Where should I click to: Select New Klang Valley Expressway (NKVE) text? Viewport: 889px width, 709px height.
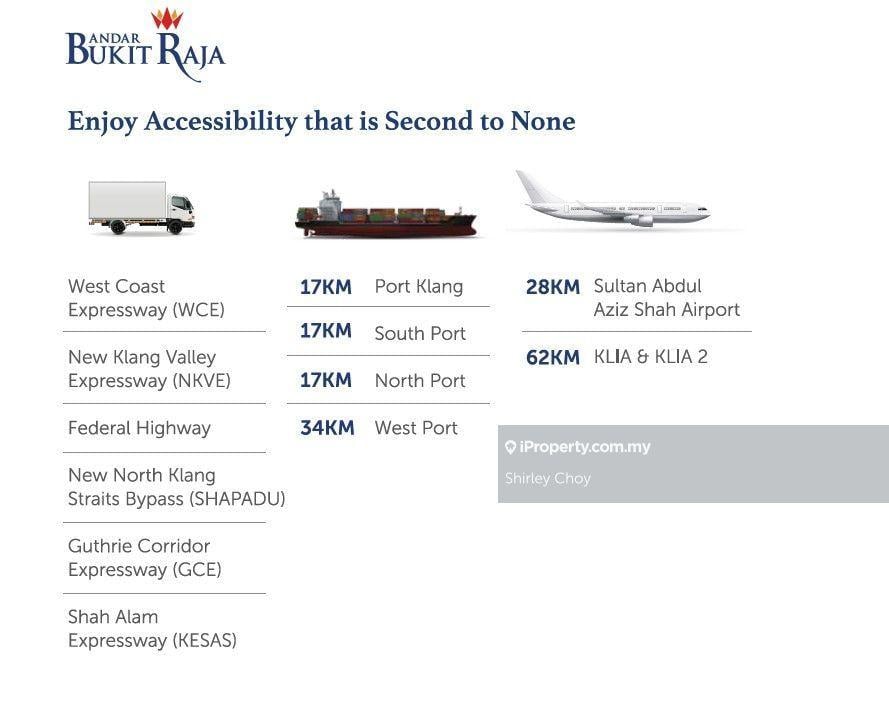click(x=149, y=369)
